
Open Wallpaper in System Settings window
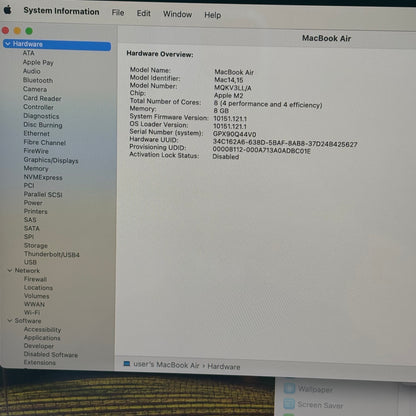[x=315, y=389]
